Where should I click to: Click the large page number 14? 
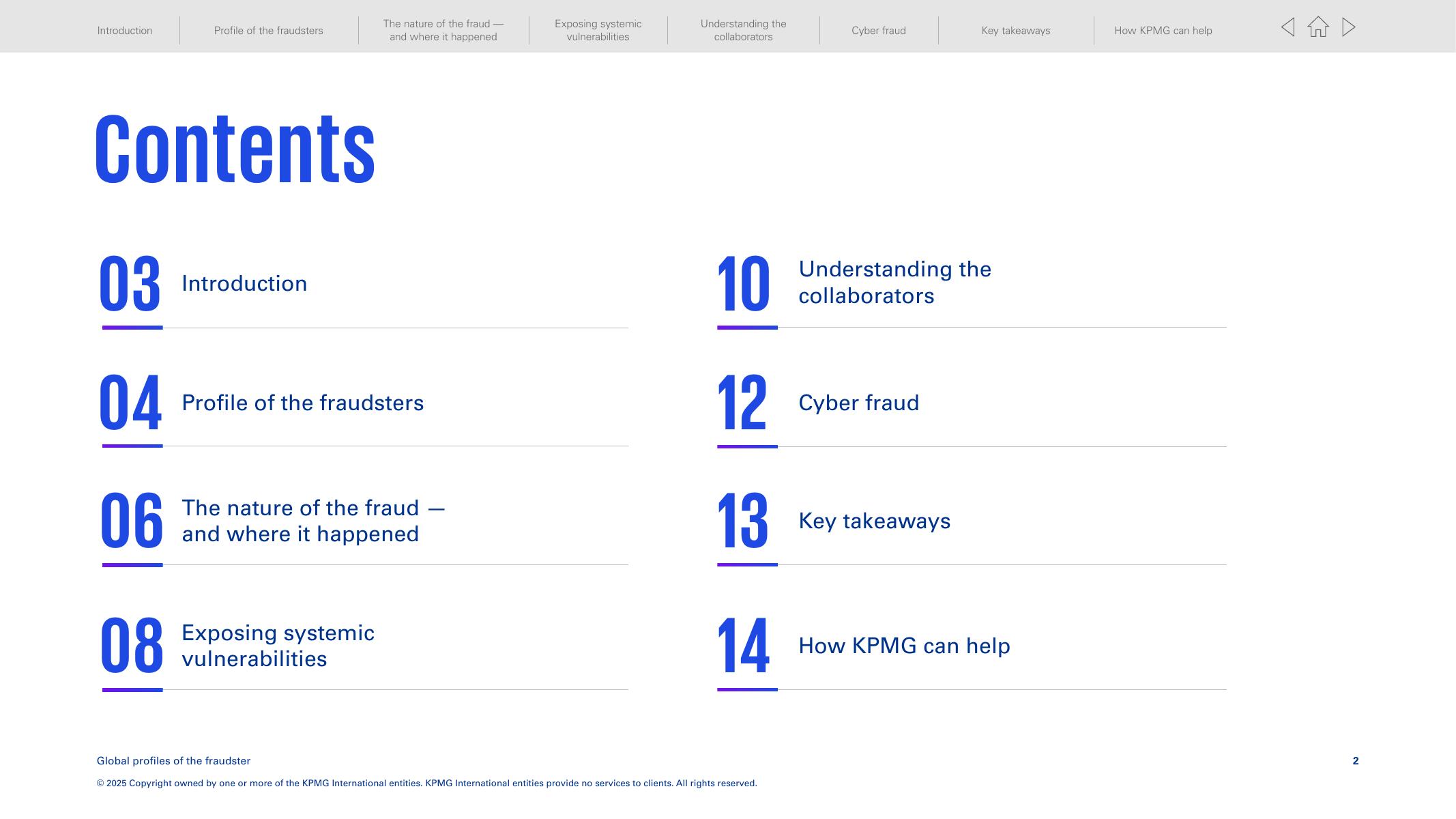click(743, 646)
